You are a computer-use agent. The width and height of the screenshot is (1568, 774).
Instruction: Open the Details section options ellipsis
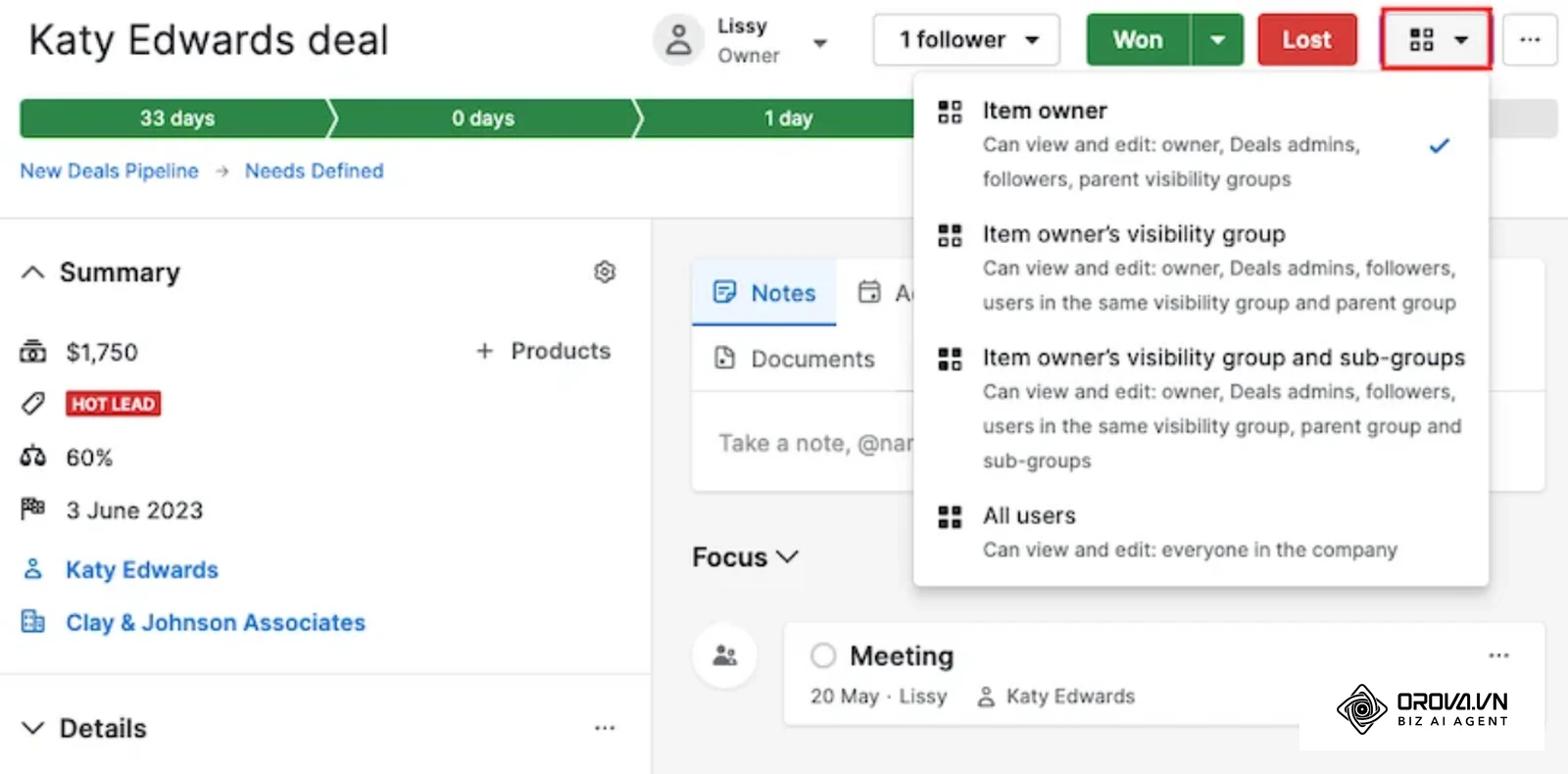605,728
